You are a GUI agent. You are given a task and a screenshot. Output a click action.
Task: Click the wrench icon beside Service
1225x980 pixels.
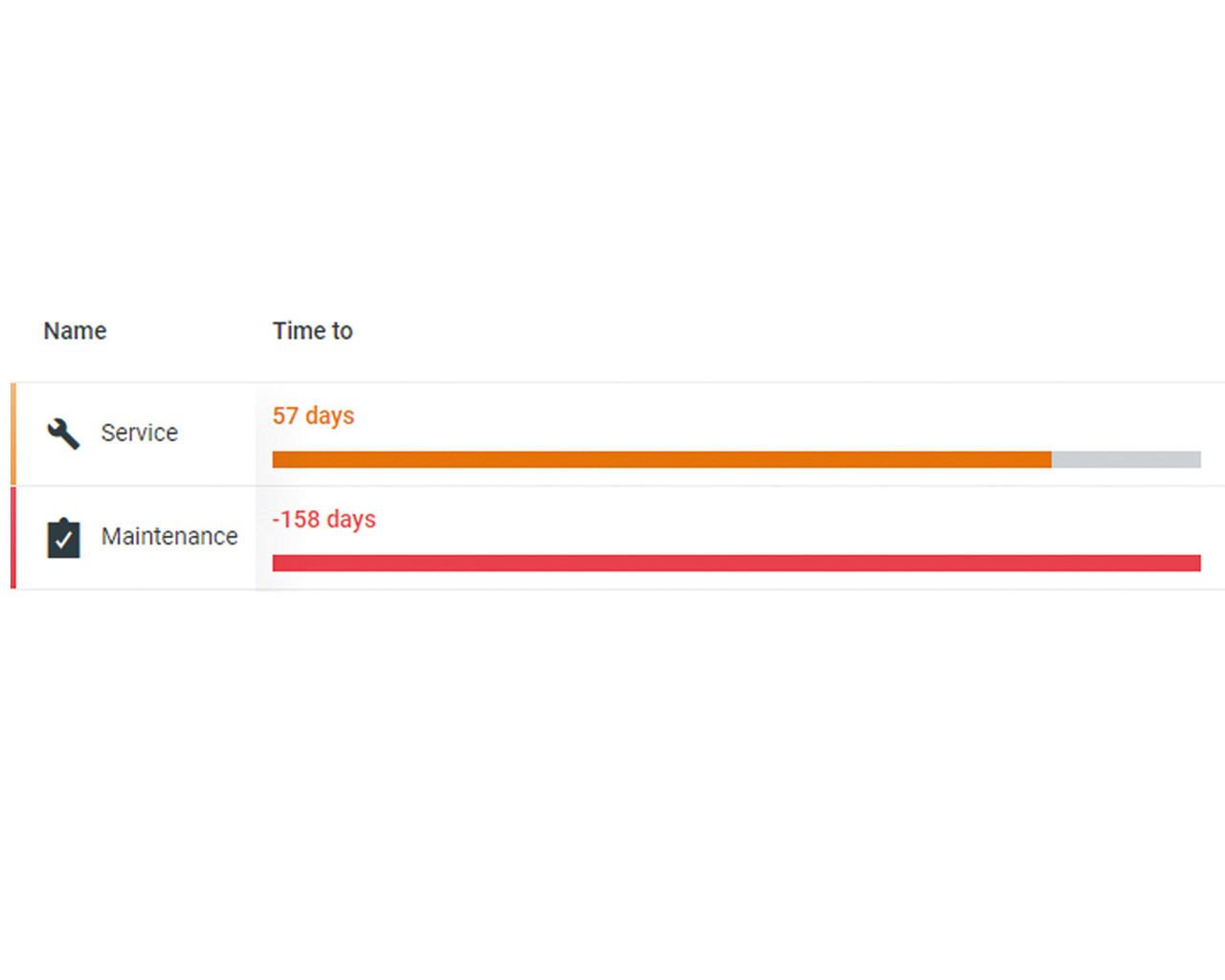[63, 434]
